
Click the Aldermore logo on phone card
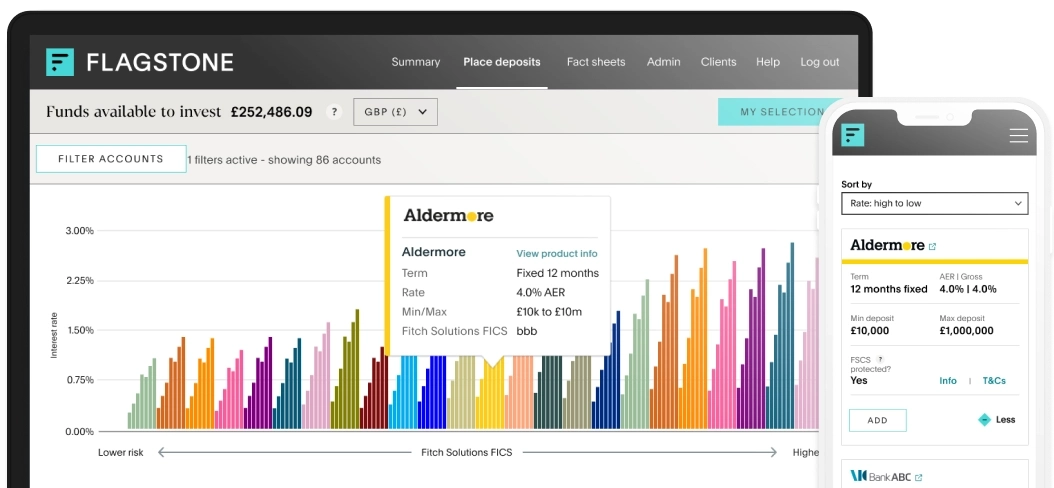(x=887, y=245)
